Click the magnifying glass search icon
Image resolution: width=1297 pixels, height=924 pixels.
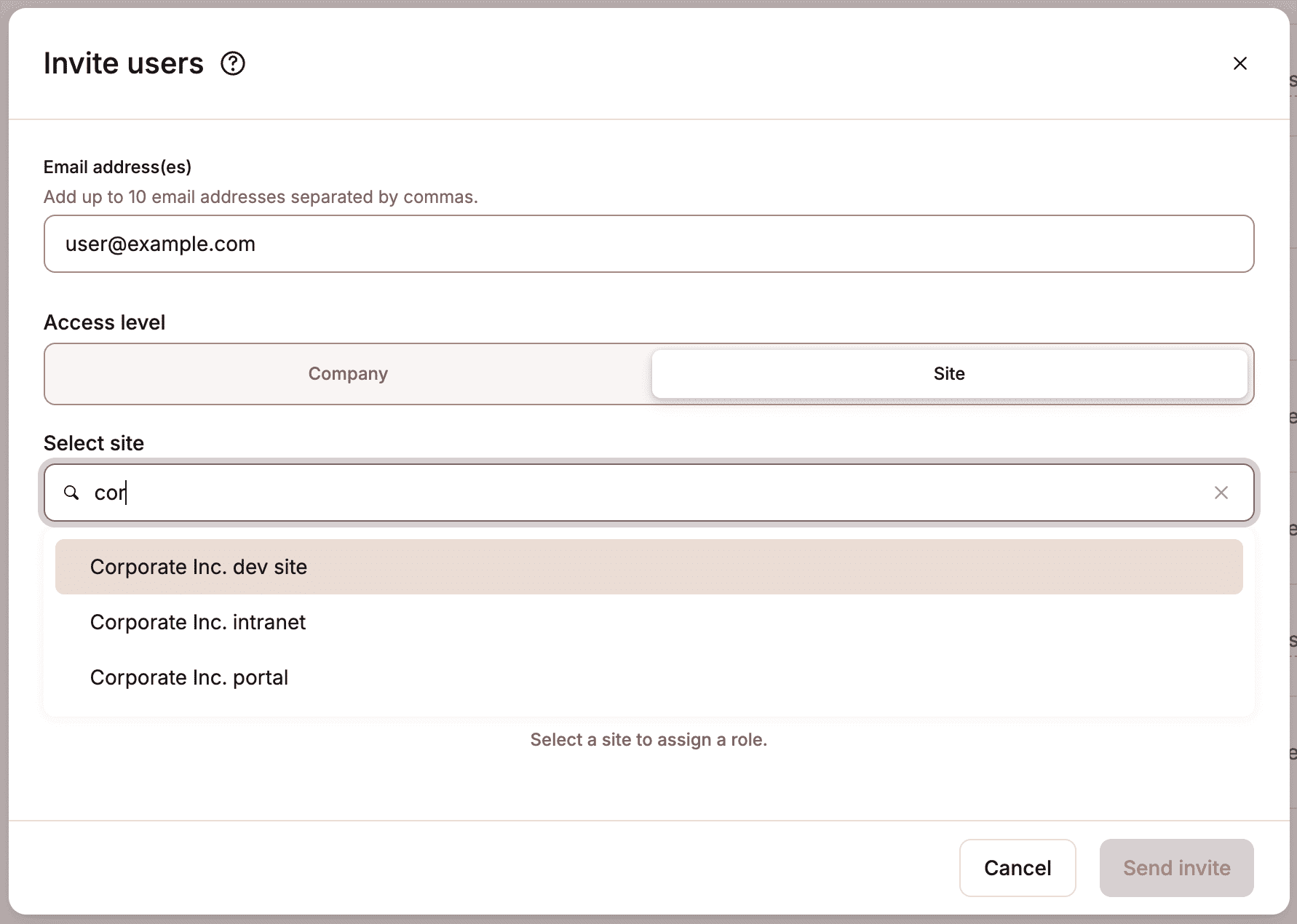click(x=71, y=493)
